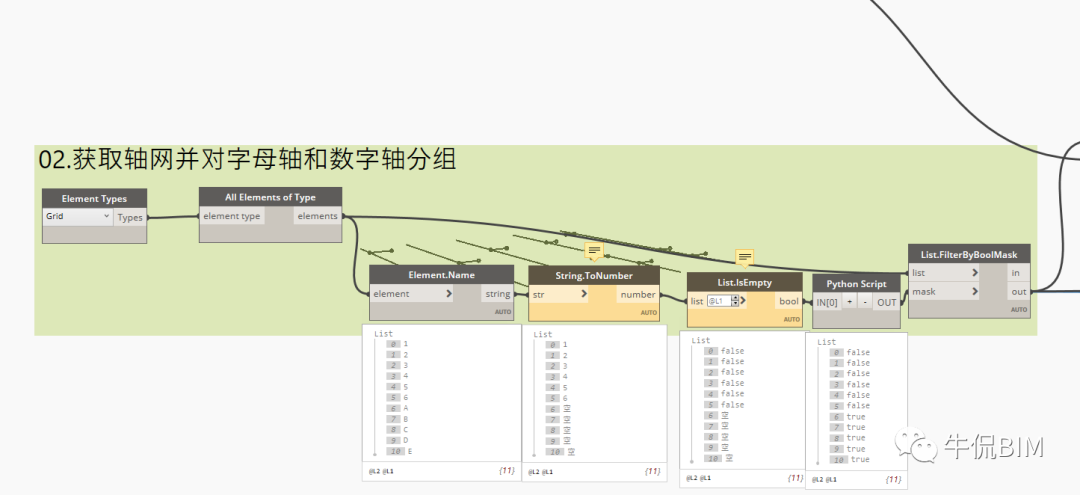Select the All Elements of Type node header

click(271, 197)
